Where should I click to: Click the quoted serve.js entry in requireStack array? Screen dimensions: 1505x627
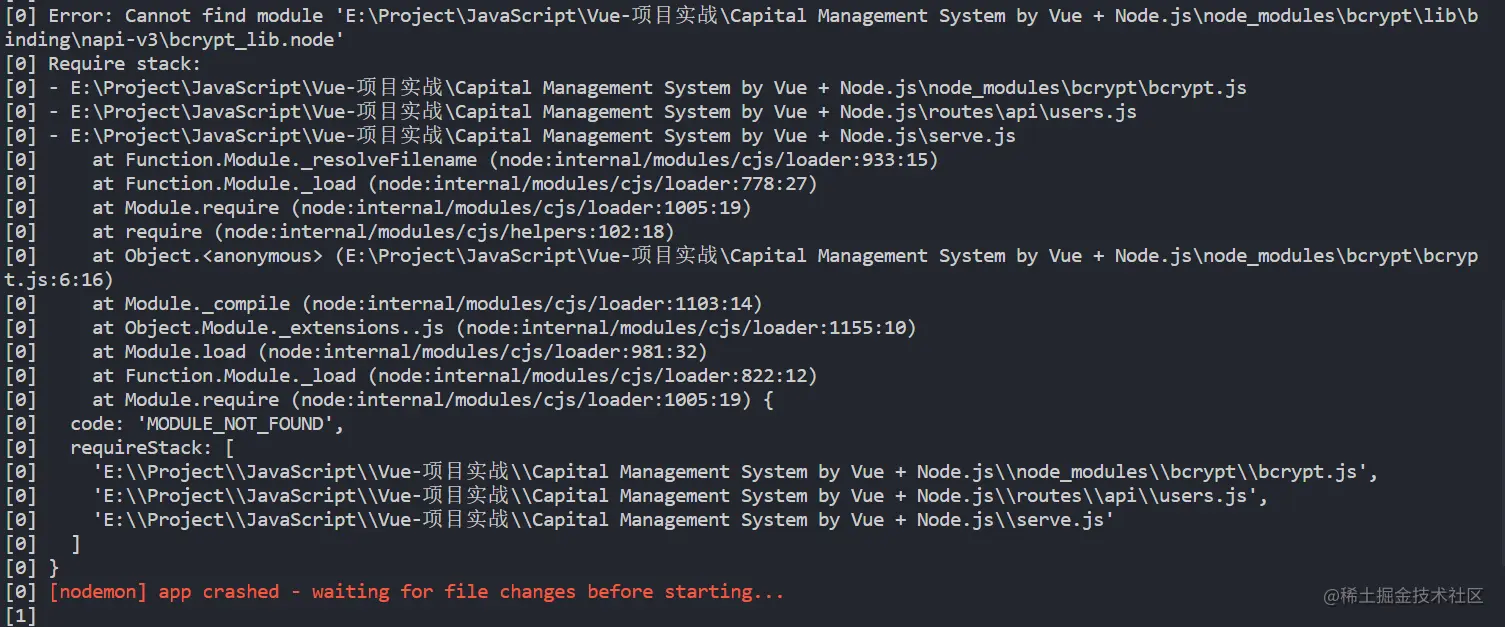(603, 520)
